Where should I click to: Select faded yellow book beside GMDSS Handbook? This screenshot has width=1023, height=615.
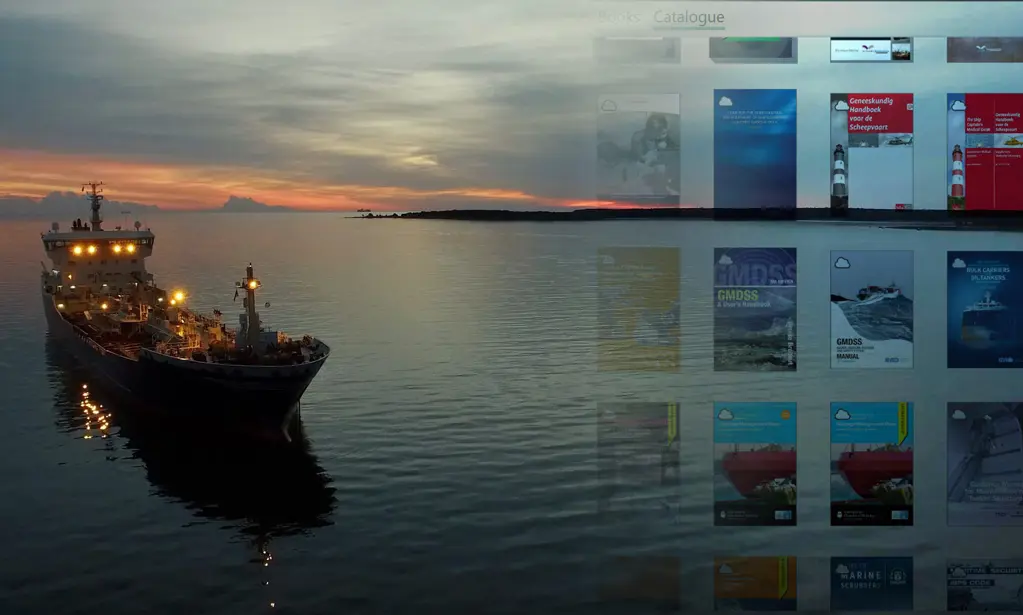638,309
